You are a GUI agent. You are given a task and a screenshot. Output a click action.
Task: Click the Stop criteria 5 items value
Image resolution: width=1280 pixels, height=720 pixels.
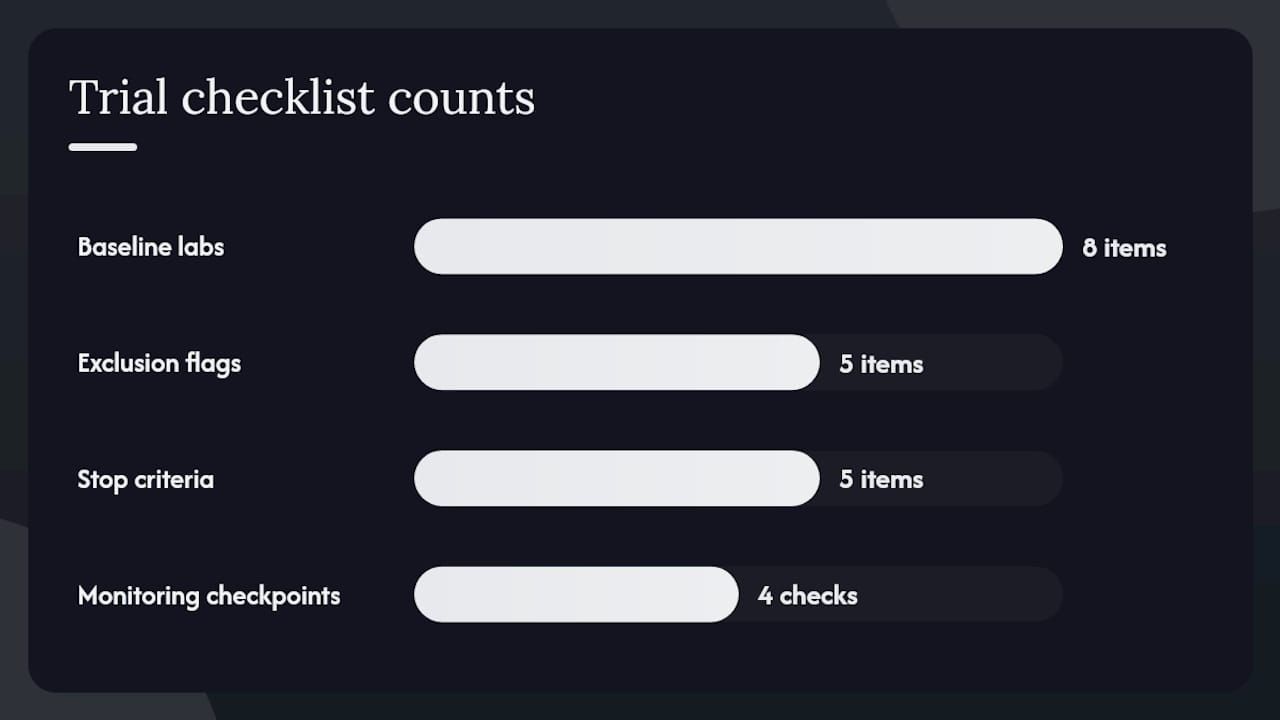tap(881, 480)
